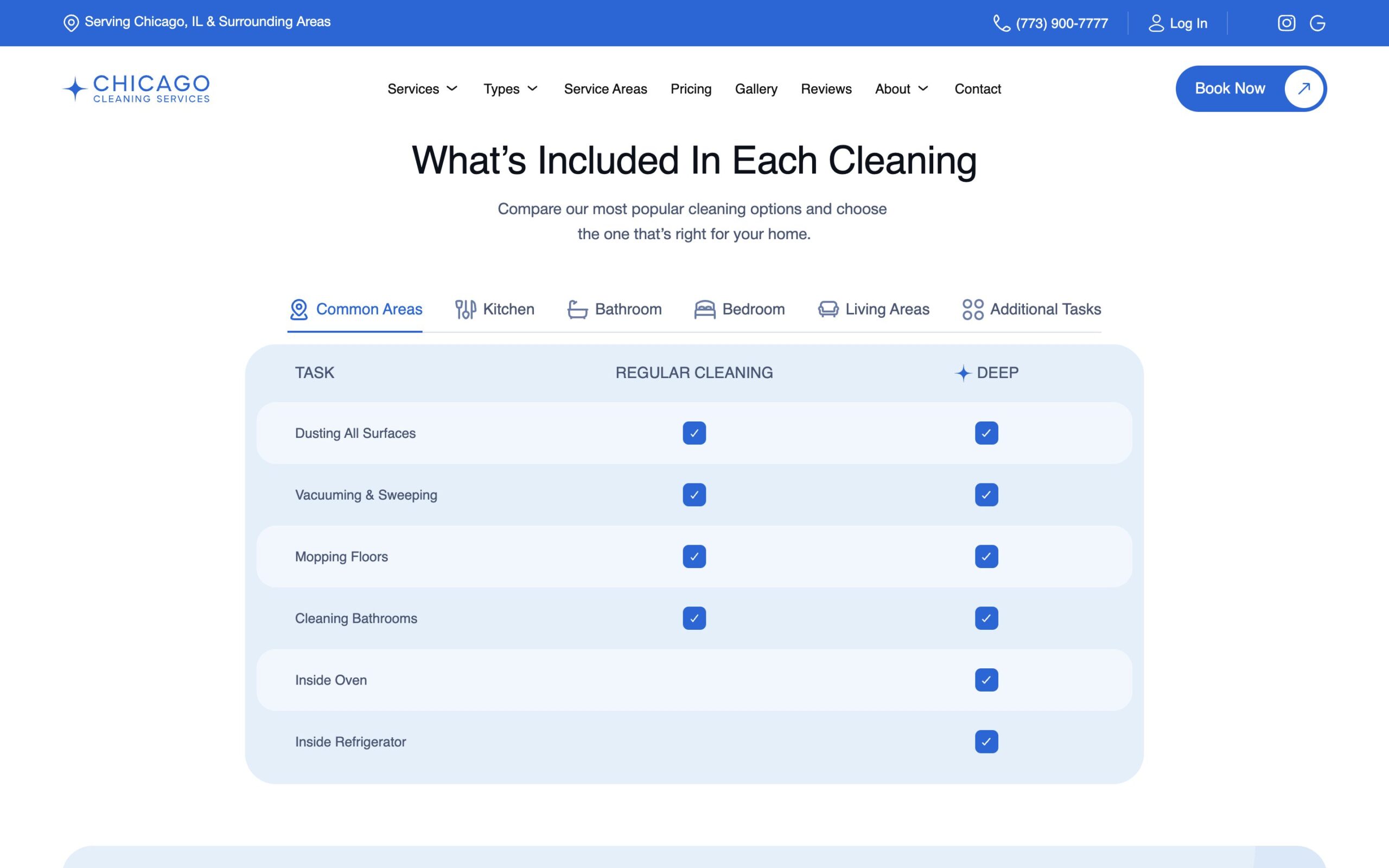Click the REGULAR CLEANING column header
This screenshot has height=868, width=1389.
(x=694, y=373)
